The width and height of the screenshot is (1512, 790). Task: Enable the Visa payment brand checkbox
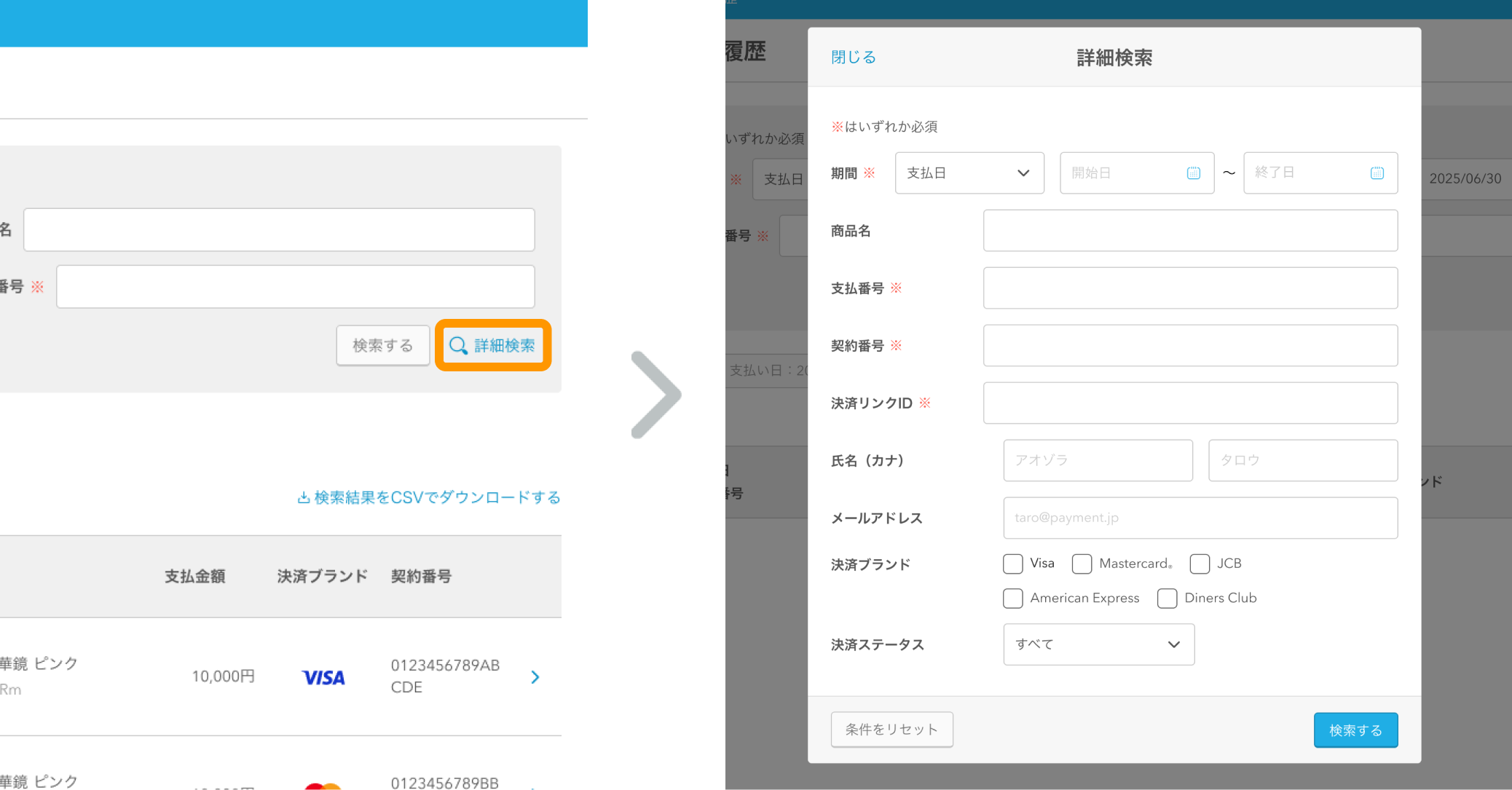pos(1012,564)
